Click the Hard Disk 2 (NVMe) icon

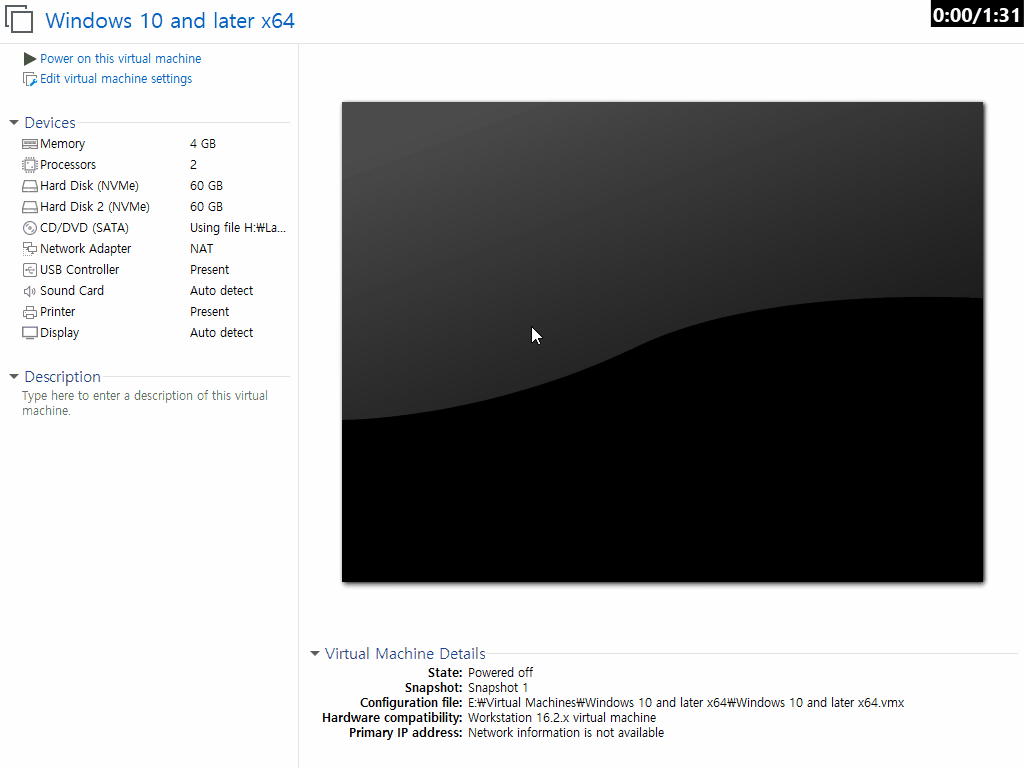click(29, 207)
